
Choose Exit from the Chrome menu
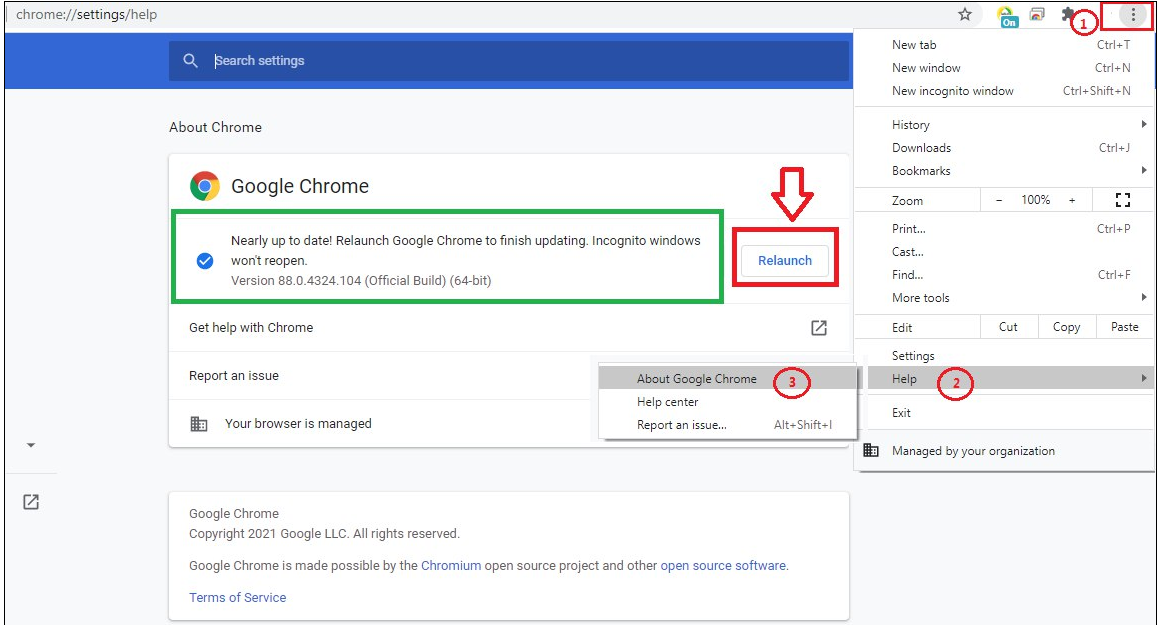point(1005,413)
